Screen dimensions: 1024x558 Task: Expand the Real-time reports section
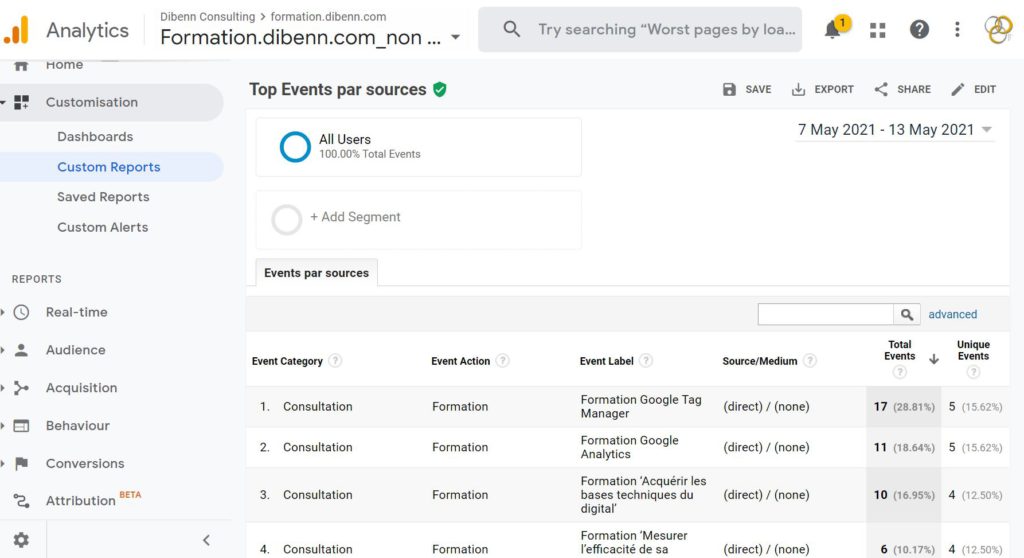(3, 312)
